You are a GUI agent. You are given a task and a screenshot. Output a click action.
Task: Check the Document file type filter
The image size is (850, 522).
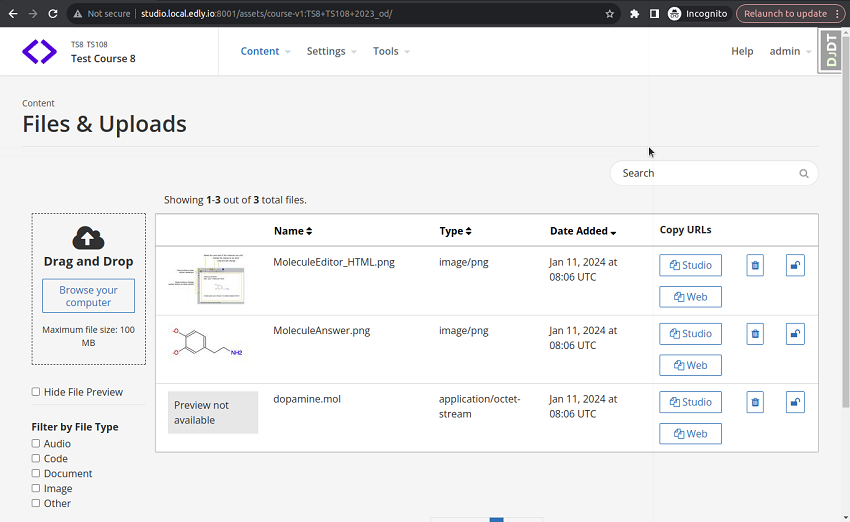tap(36, 473)
